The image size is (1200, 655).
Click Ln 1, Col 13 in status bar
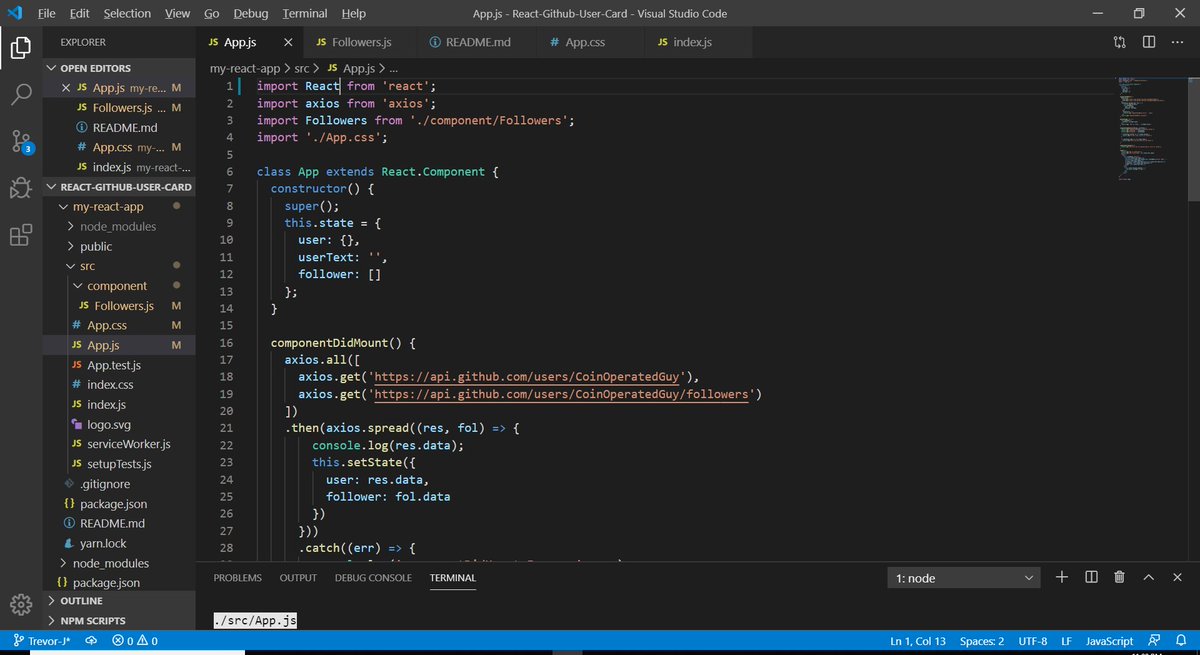[x=918, y=641]
